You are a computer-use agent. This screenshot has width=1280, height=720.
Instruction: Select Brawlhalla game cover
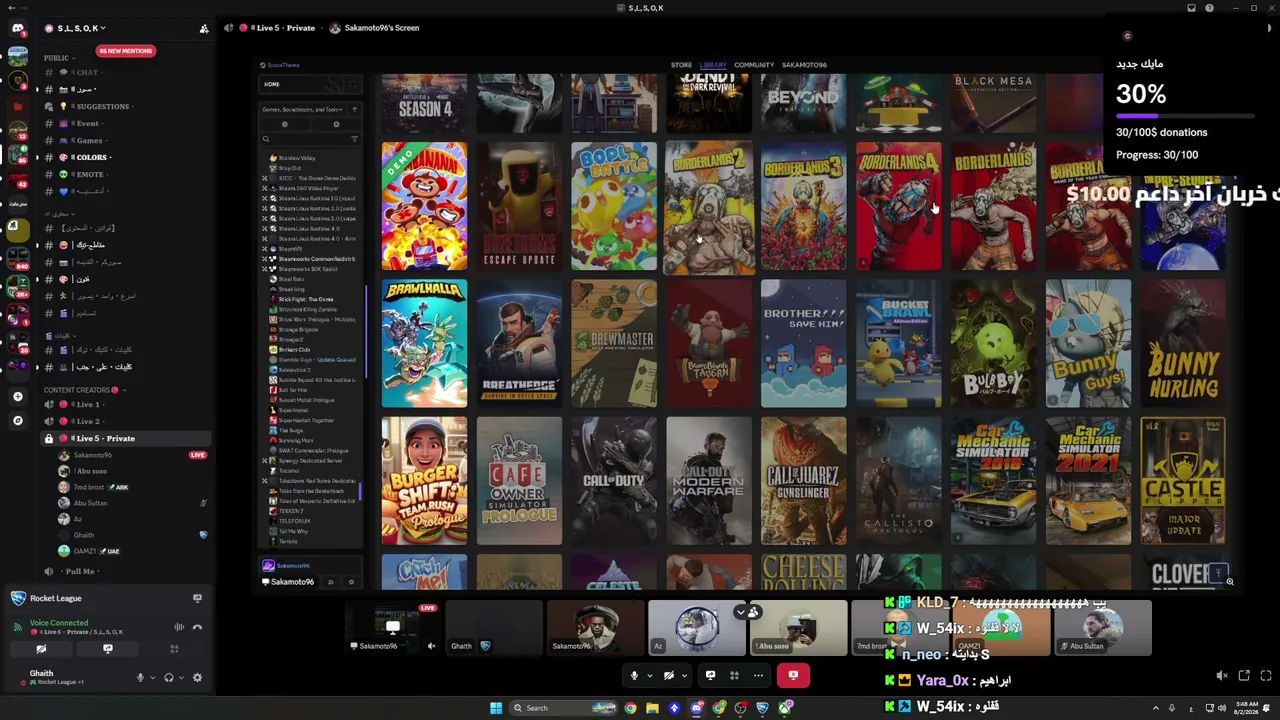click(x=424, y=344)
